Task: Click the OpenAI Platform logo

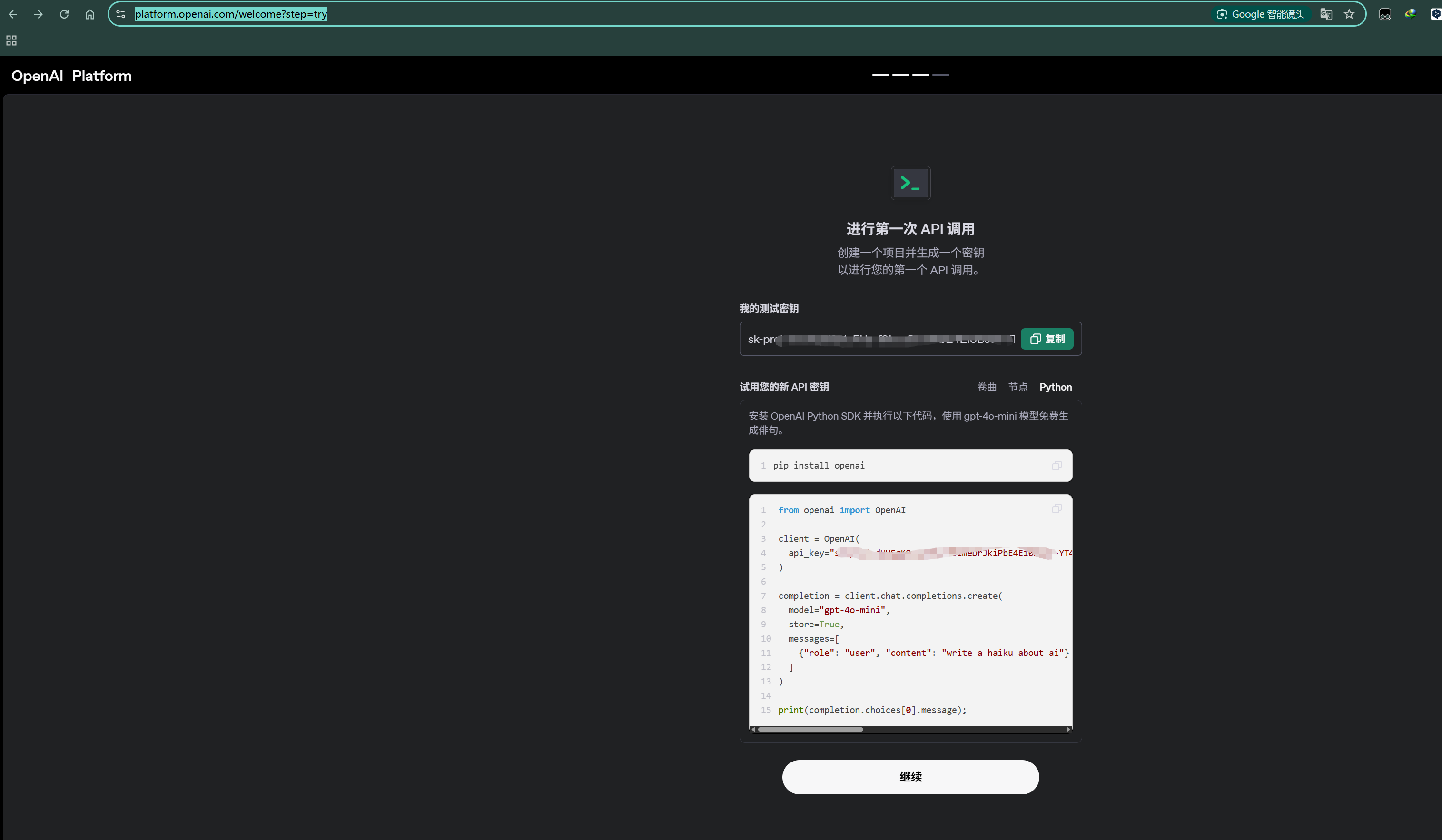Action: 71,76
